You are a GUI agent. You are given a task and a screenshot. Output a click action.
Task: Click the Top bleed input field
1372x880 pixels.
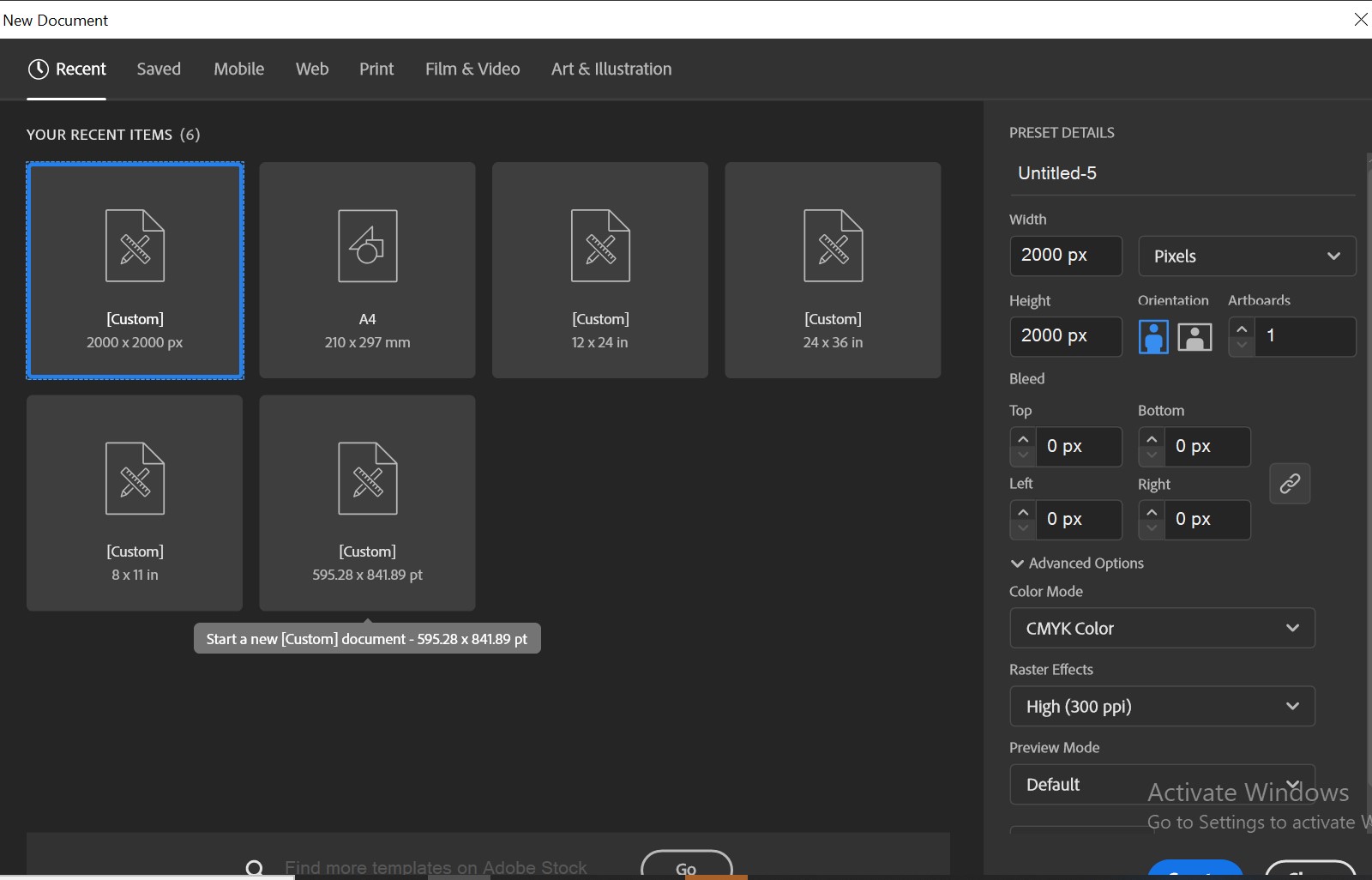[x=1079, y=447]
